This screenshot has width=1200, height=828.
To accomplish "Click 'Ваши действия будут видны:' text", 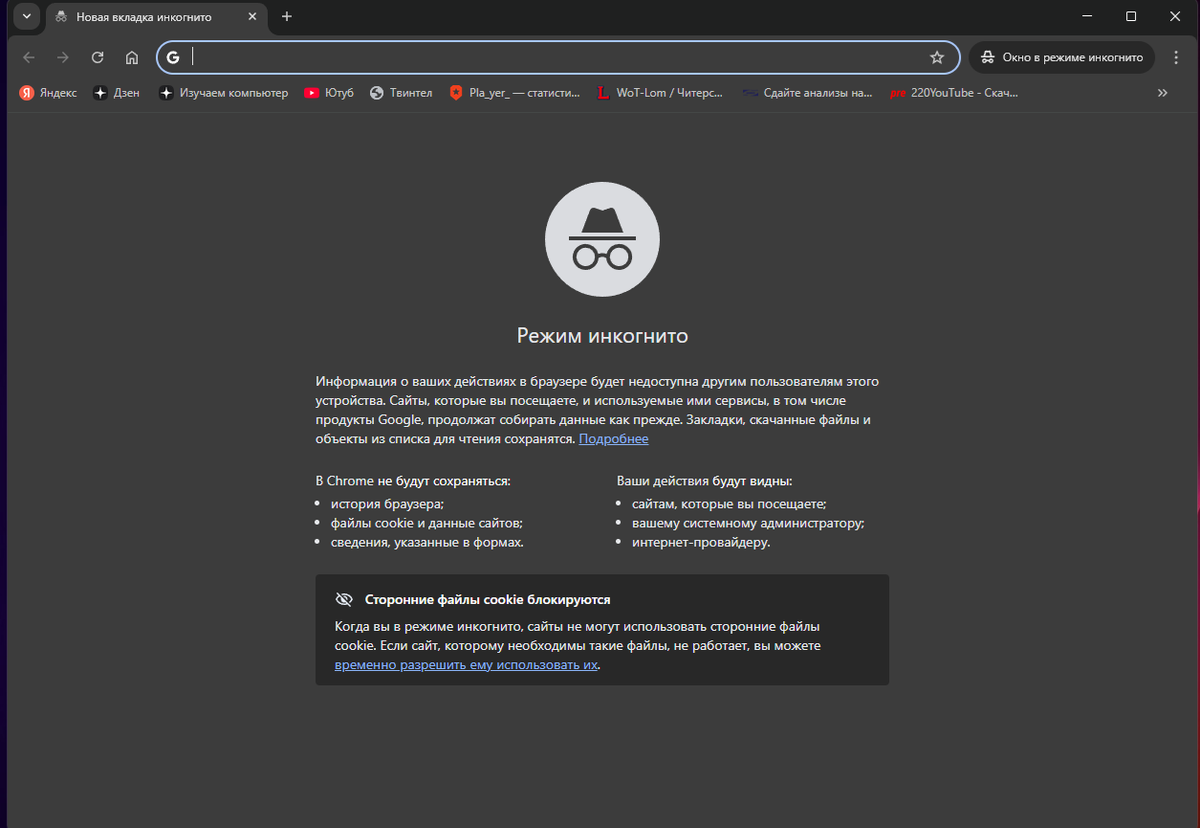I will tap(704, 481).
